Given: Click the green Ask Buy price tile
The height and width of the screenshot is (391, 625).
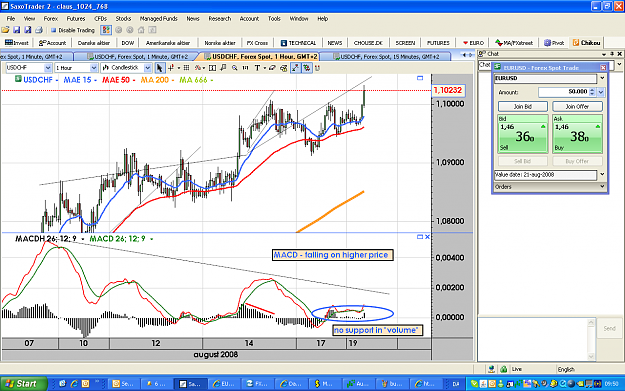Looking at the screenshot, I should coord(577,134).
